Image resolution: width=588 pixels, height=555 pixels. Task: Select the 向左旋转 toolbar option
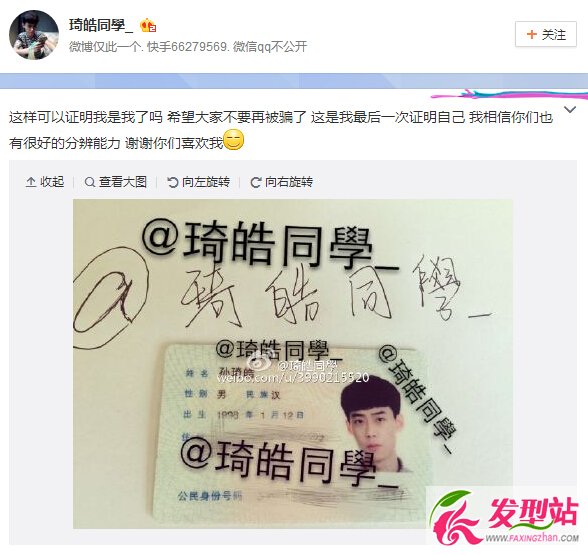[206, 182]
